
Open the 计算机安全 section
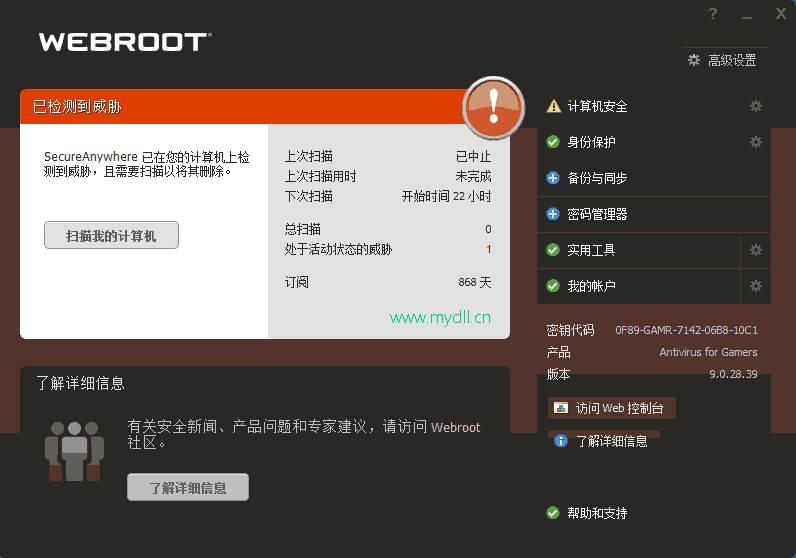[x=598, y=106]
